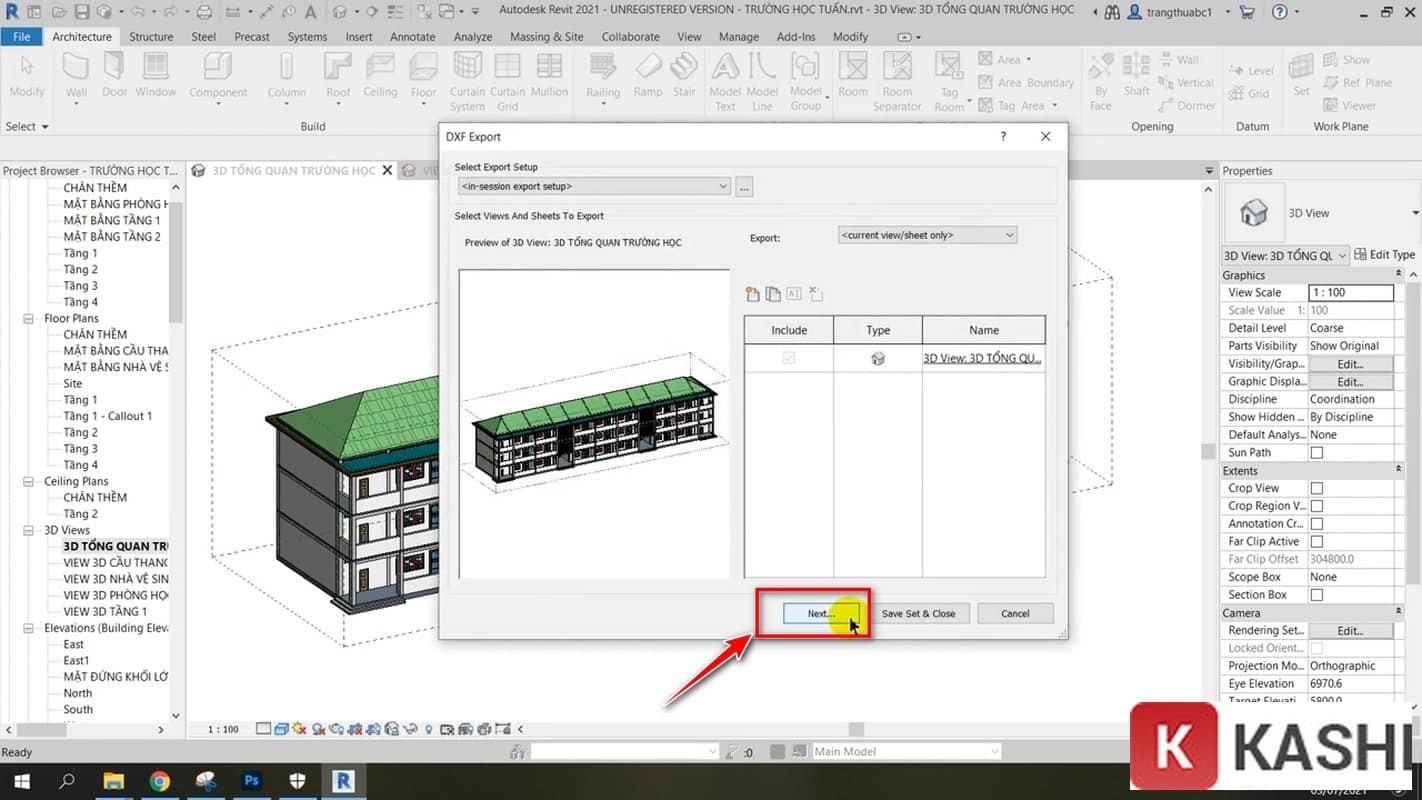Viewport: 1422px width, 800px height.
Task: Switch to the Massing & Site tab
Action: click(x=546, y=37)
